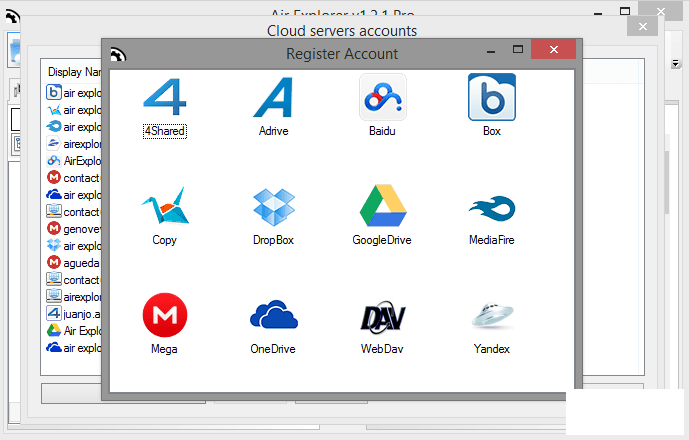The height and width of the screenshot is (440, 689).
Task: Select the 4Shared cloud service icon
Action: (x=165, y=97)
